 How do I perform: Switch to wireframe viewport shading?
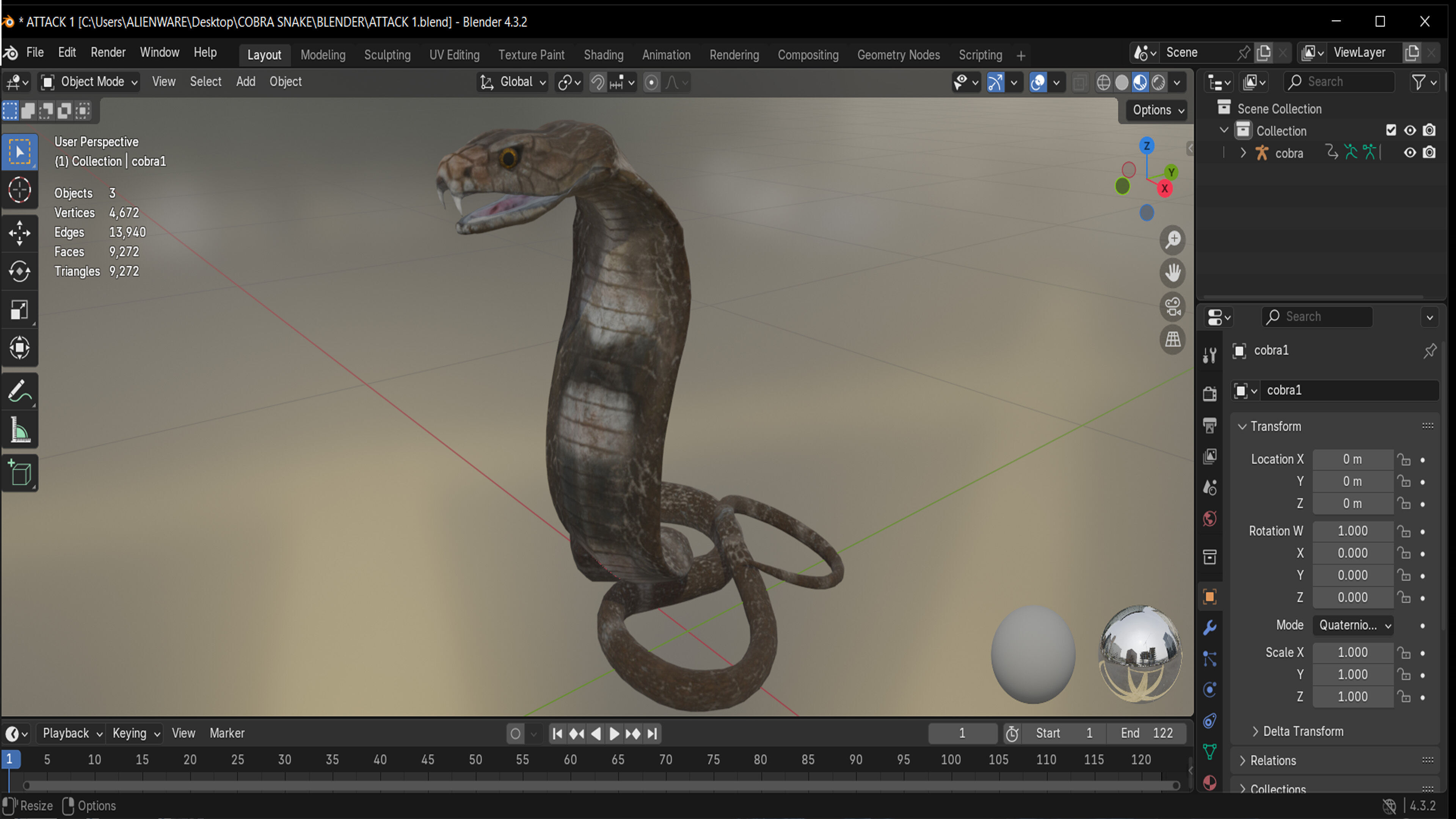pos(1103,83)
